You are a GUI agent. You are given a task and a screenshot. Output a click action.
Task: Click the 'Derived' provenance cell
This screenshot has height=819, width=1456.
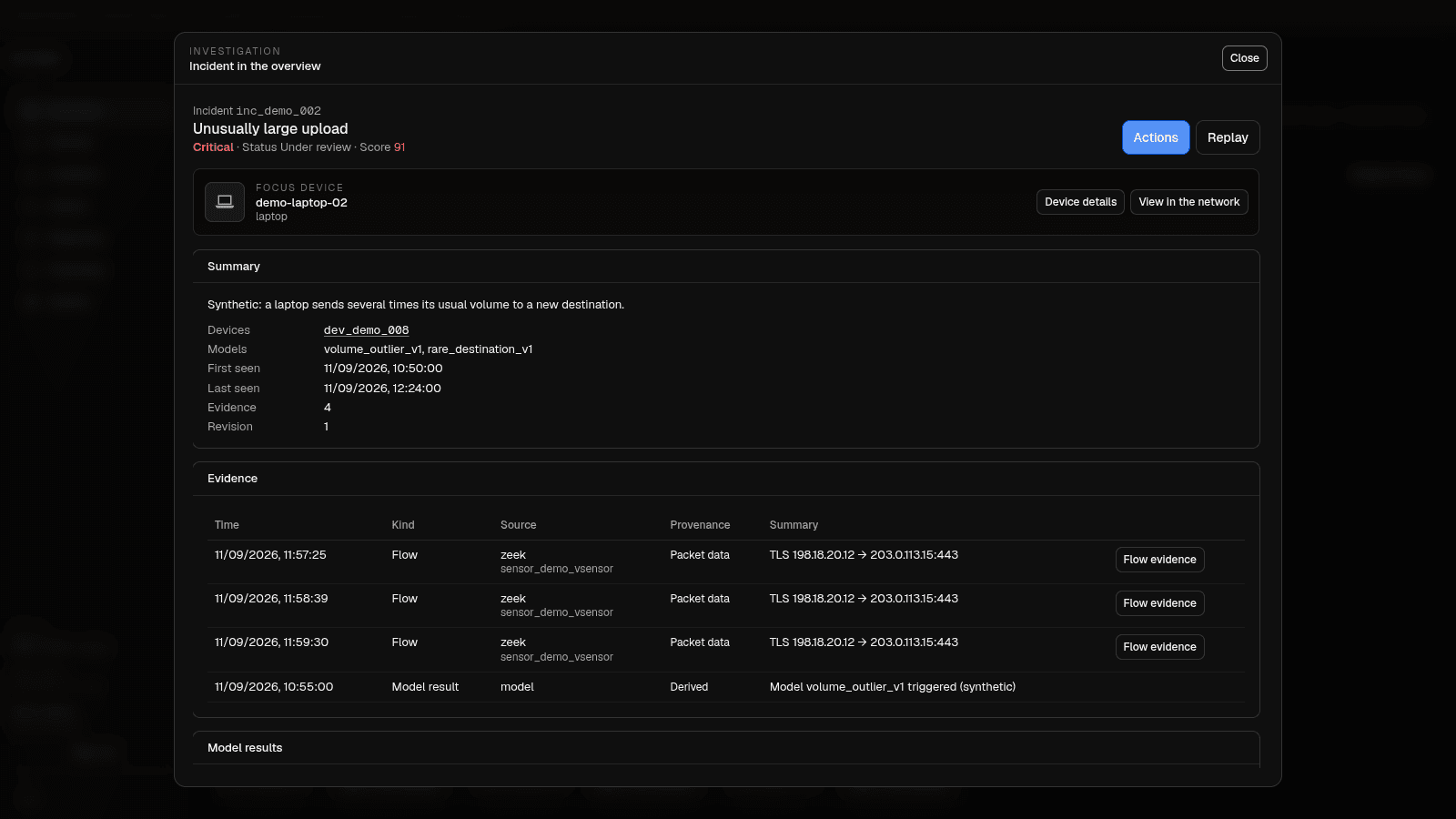[x=689, y=687]
